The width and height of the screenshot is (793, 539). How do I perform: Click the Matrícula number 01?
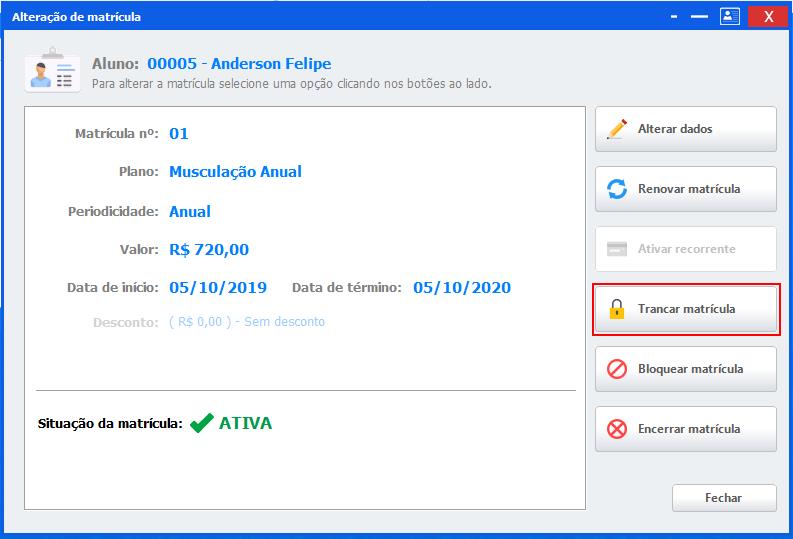click(179, 133)
